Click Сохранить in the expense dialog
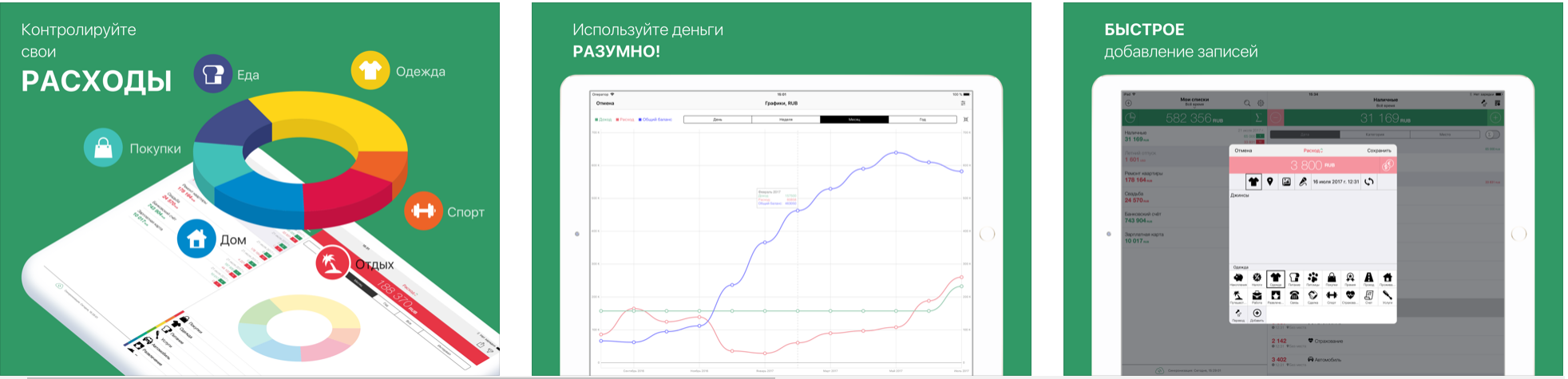Image resolution: width=1568 pixels, height=379 pixels. (1379, 150)
